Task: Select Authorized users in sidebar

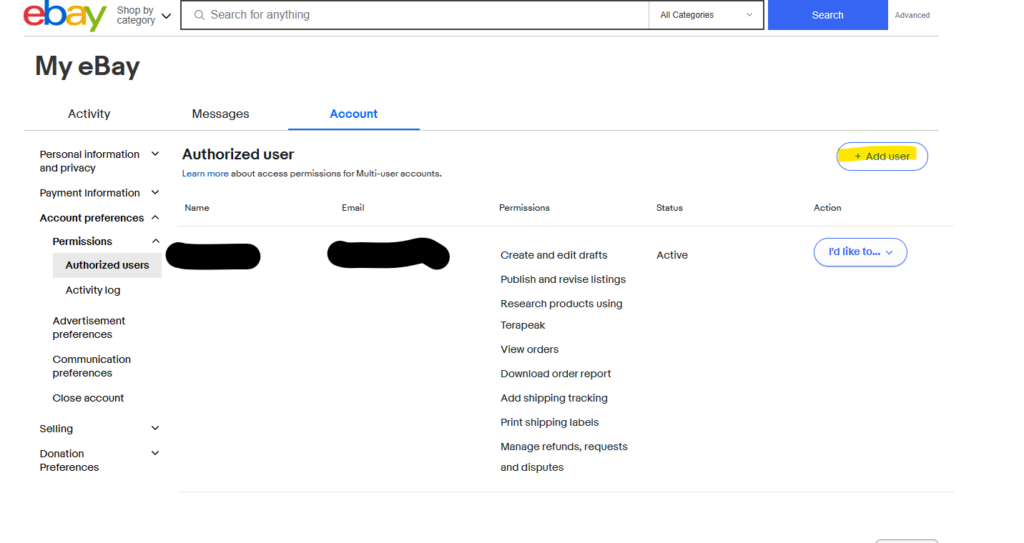Action: pos(107,265)
